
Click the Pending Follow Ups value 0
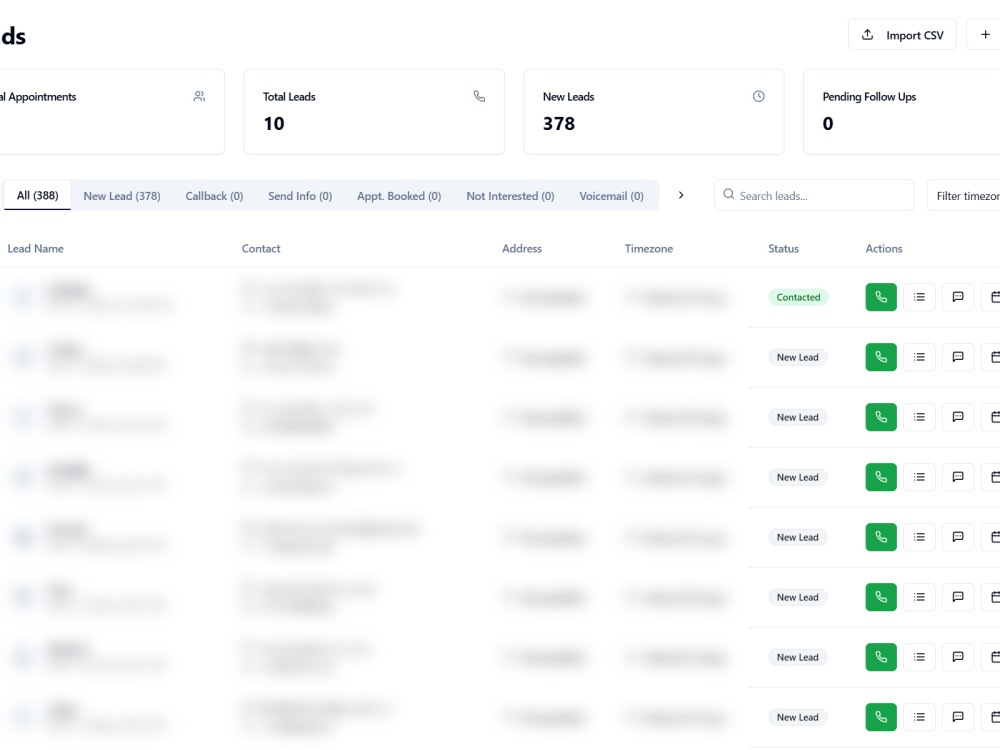(x=828, y=124)
